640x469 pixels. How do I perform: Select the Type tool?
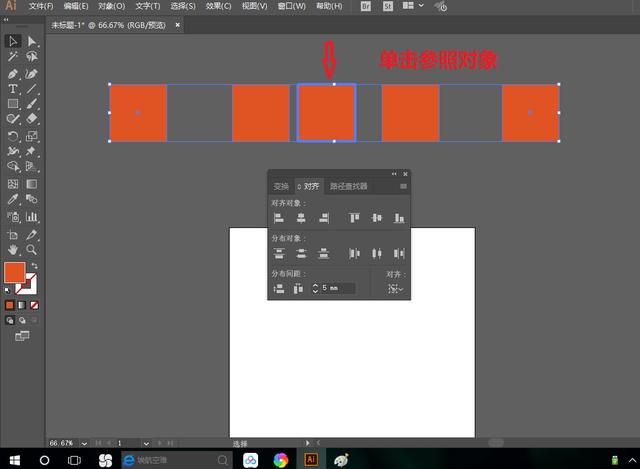(x=13, y=89)
